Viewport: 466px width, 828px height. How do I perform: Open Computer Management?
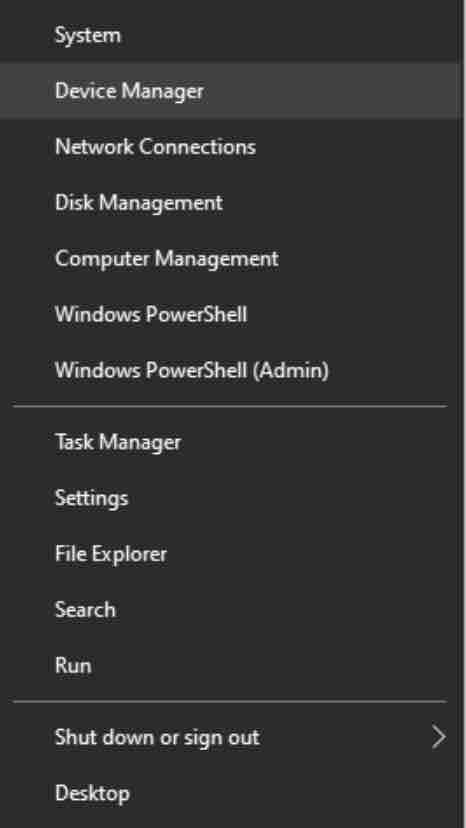coord(230,259)
